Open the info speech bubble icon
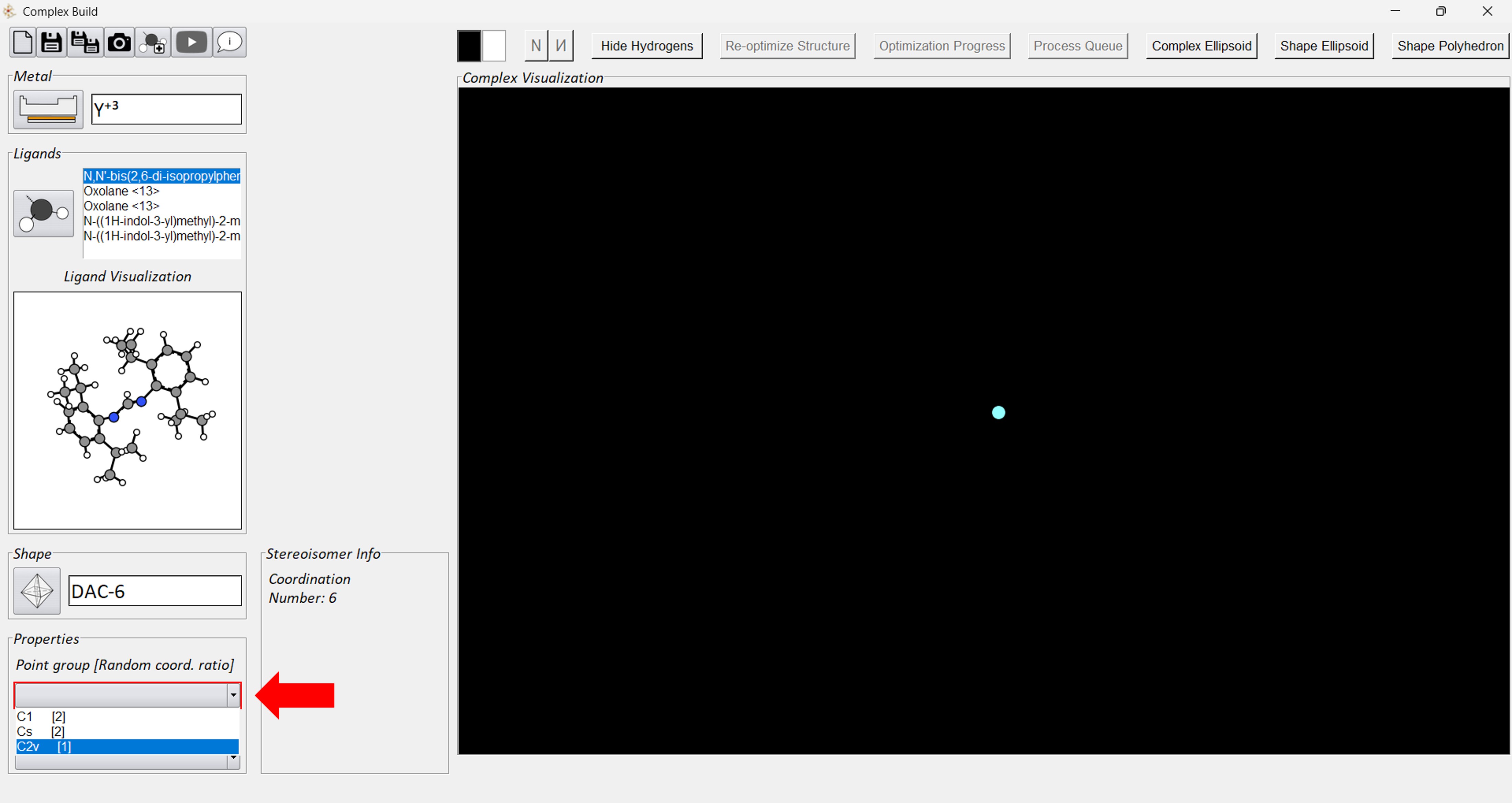The height and width of the screenshot is (803, 1512). click(229, 42)
